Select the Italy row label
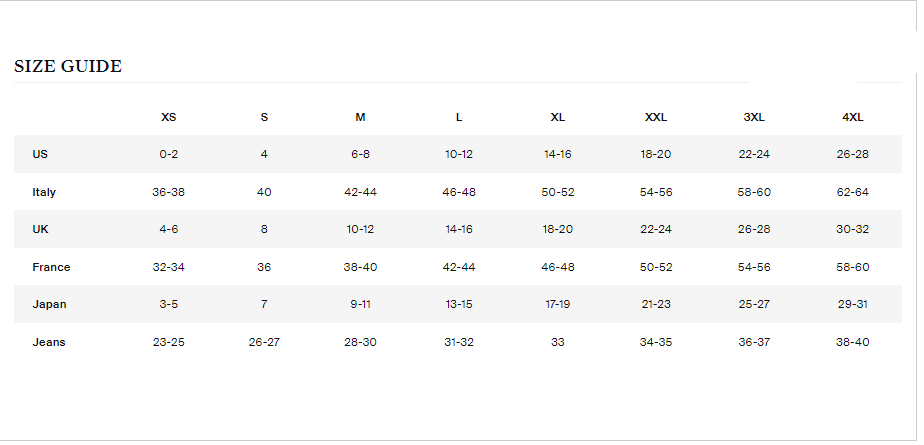The width and height of the screenshot is (924, 445). 44,192
